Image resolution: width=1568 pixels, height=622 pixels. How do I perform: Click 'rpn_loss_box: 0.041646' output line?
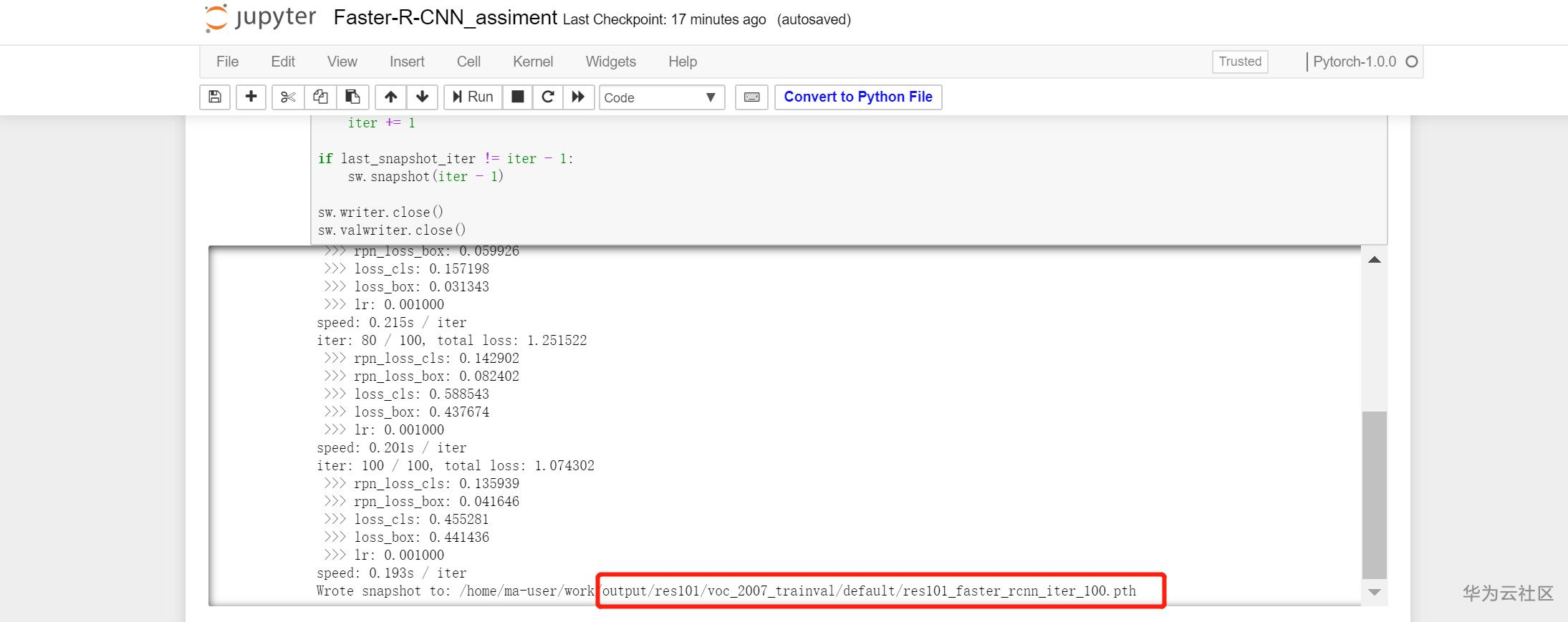[x=421, y=502]
